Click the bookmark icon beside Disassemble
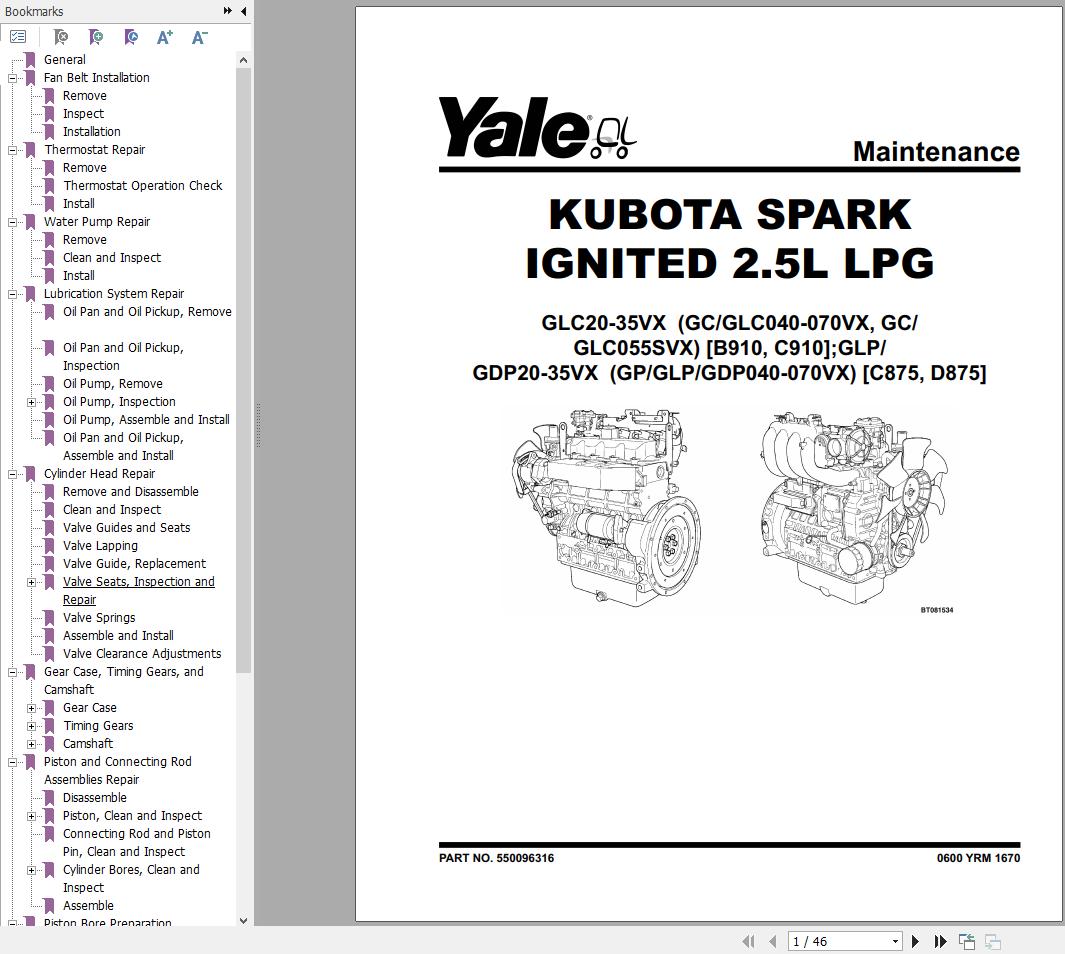Viewport: 1065px width, 954px height. (x=49, y=798)
